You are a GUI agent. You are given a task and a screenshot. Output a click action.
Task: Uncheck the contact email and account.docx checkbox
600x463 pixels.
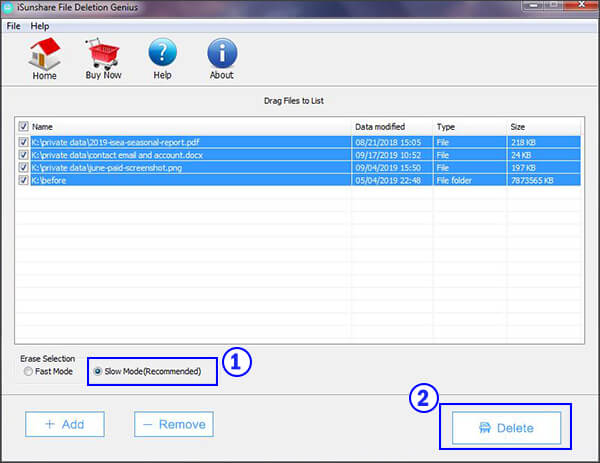[x=23, y=155]
